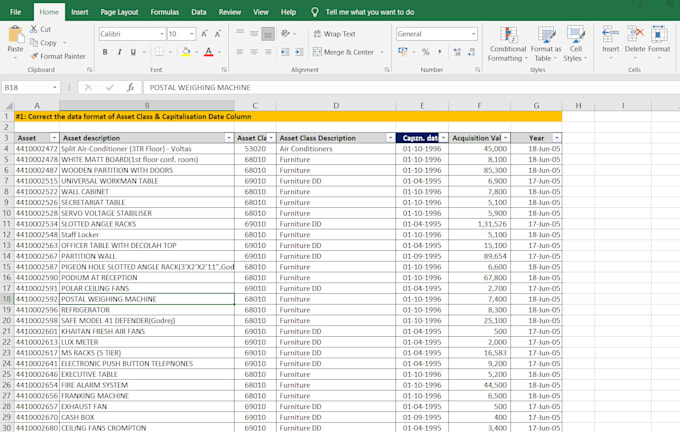
Task: Open the File tab
Action: 16,12
